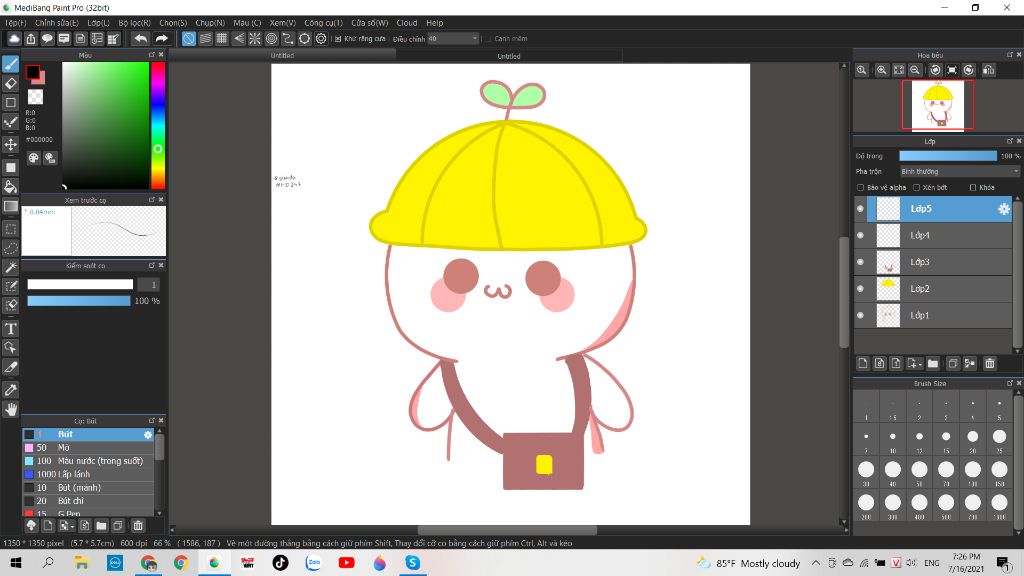Open Xem view menu
The height and width of the screenshot is (576, 1024).
[282, 23]
